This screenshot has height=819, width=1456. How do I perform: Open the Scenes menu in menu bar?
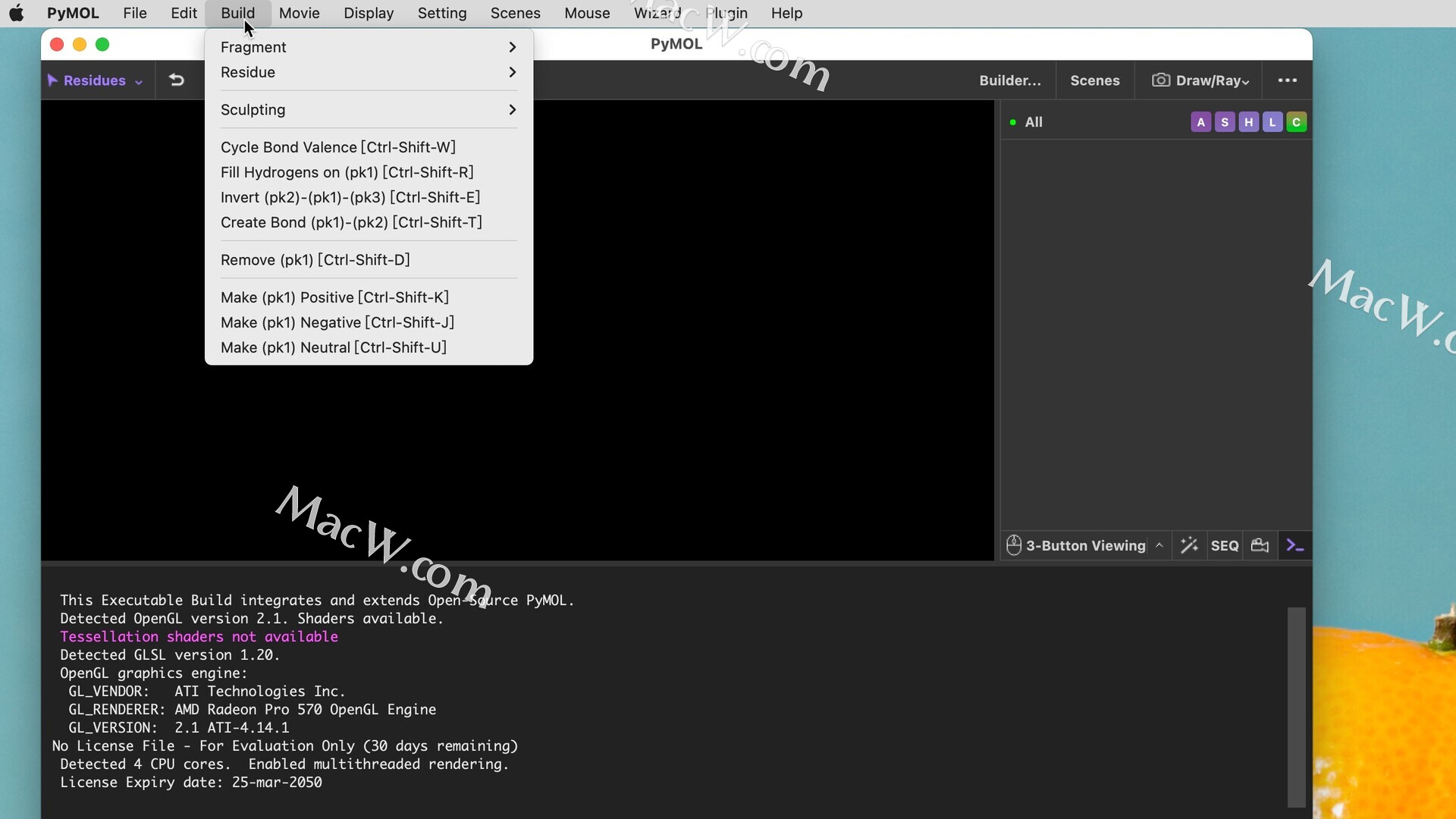tap(516, 13)
